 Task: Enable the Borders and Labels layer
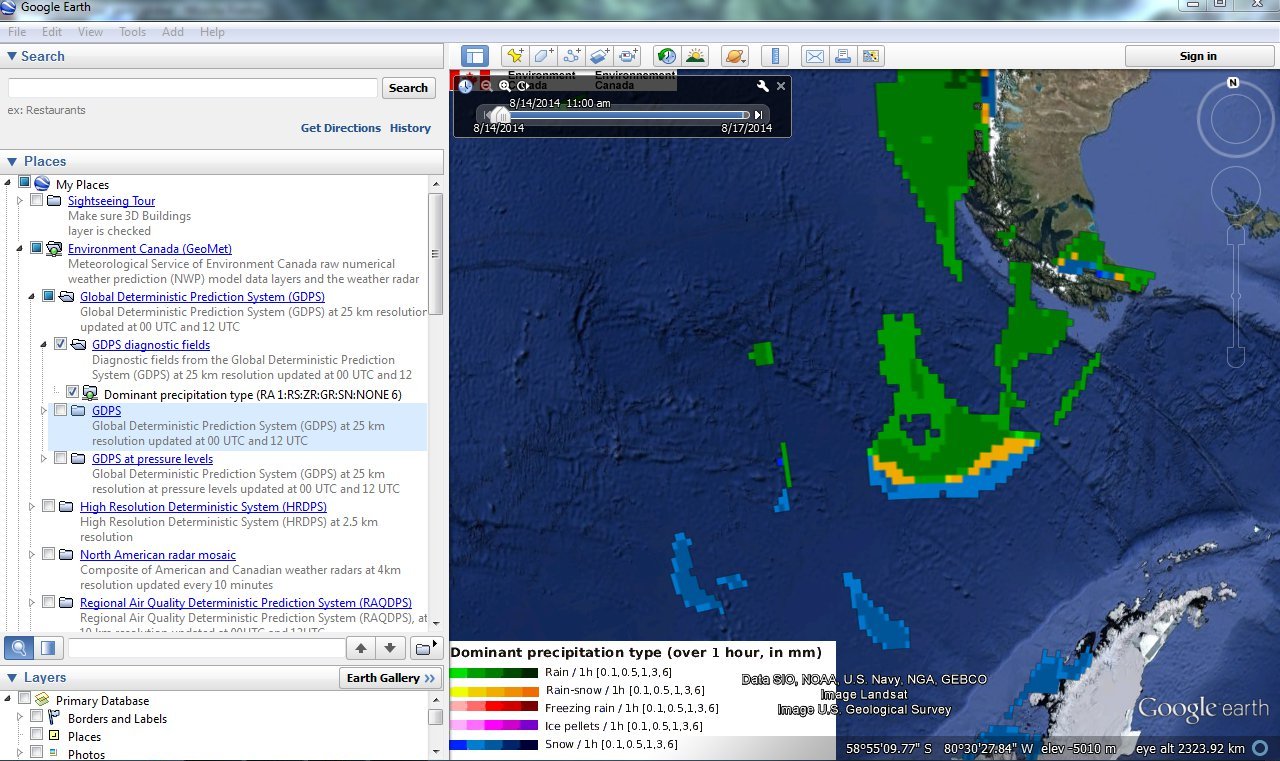click(37, 718)
